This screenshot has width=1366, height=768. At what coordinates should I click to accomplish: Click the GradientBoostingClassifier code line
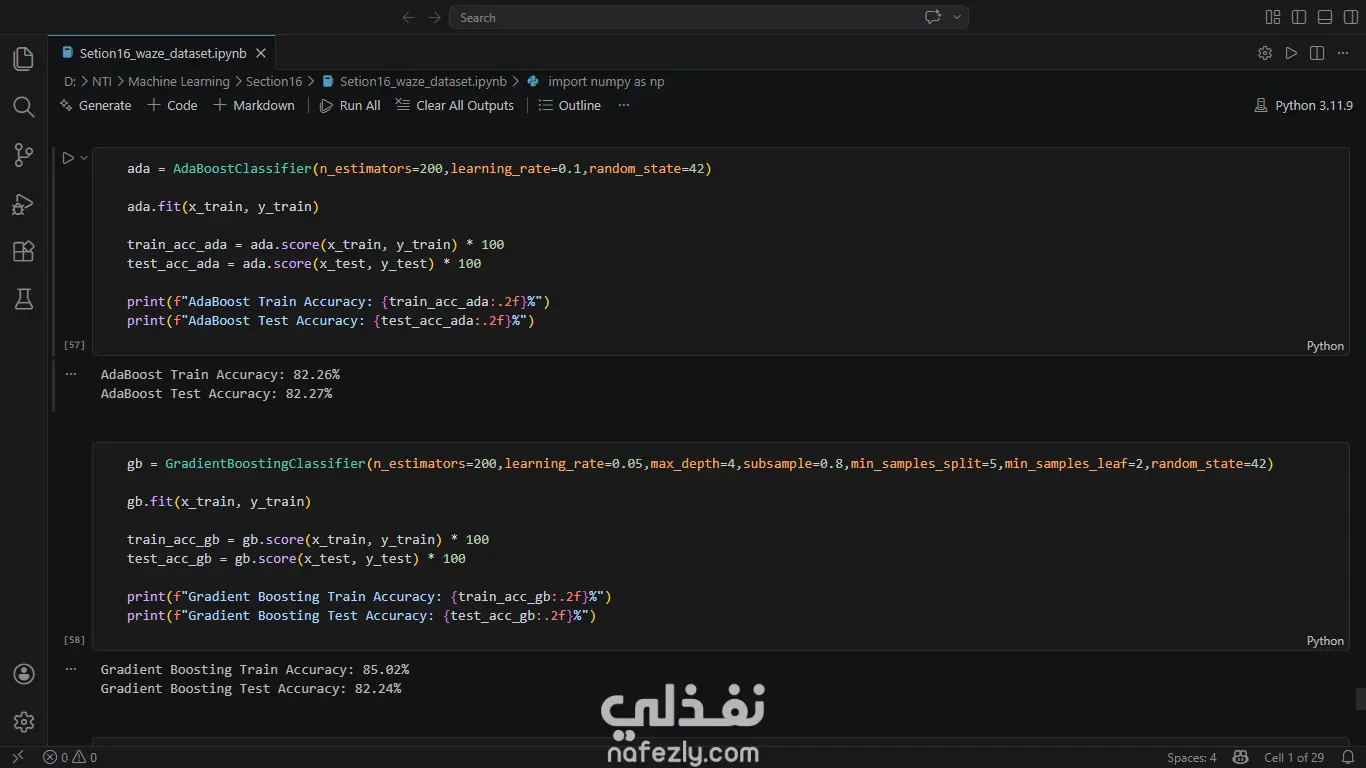click(700, 463)
